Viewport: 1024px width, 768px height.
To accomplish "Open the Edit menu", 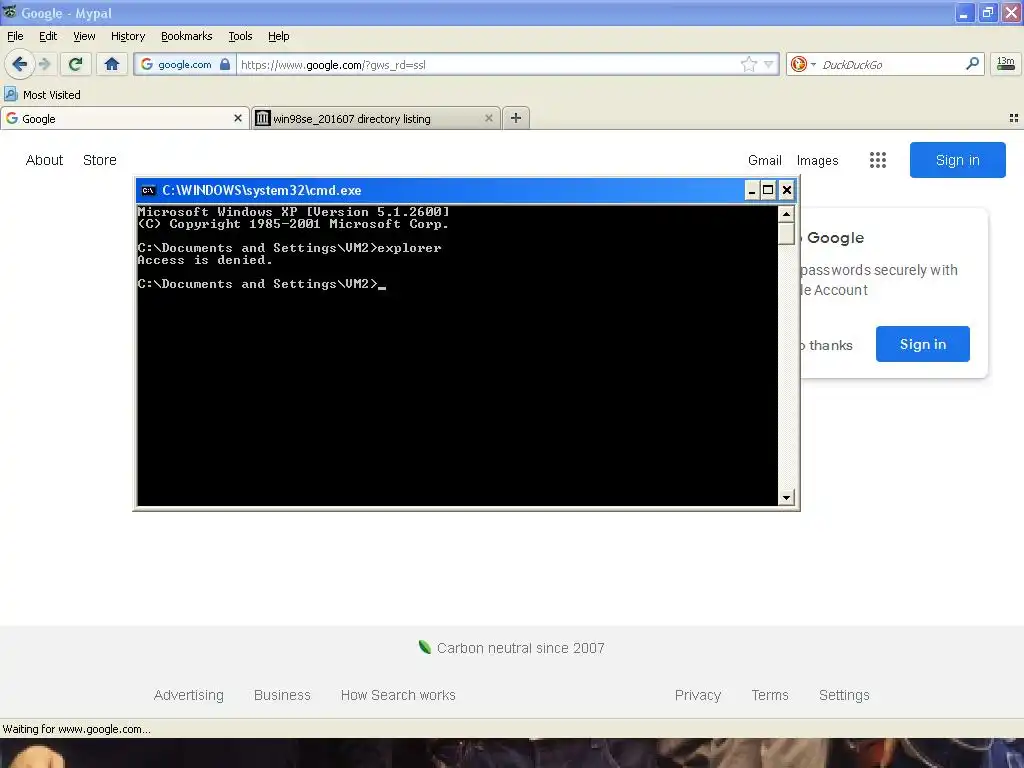I will click(48, 36).
